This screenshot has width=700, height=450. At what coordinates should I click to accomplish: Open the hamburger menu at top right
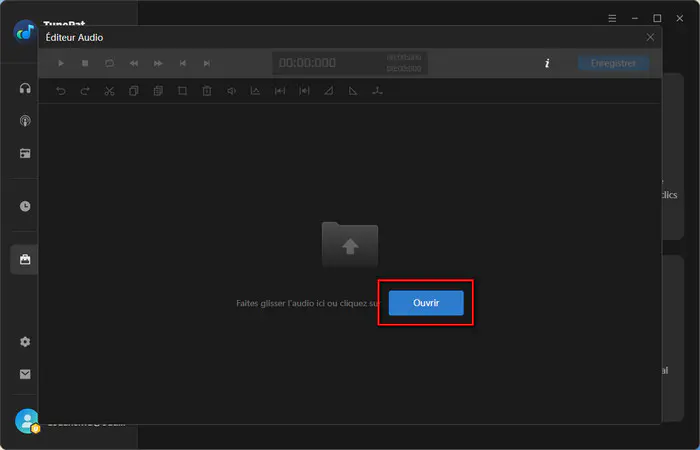(x=612, y=18)
